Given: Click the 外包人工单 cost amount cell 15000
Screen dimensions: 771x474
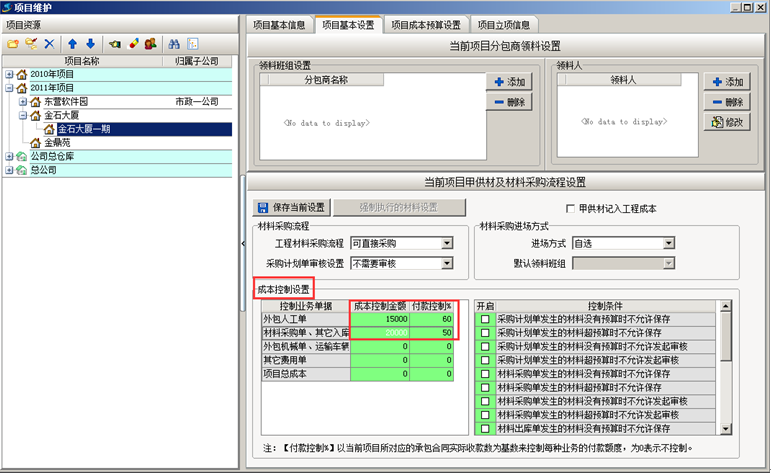Looking at the screenshot, I should (380, 319).
